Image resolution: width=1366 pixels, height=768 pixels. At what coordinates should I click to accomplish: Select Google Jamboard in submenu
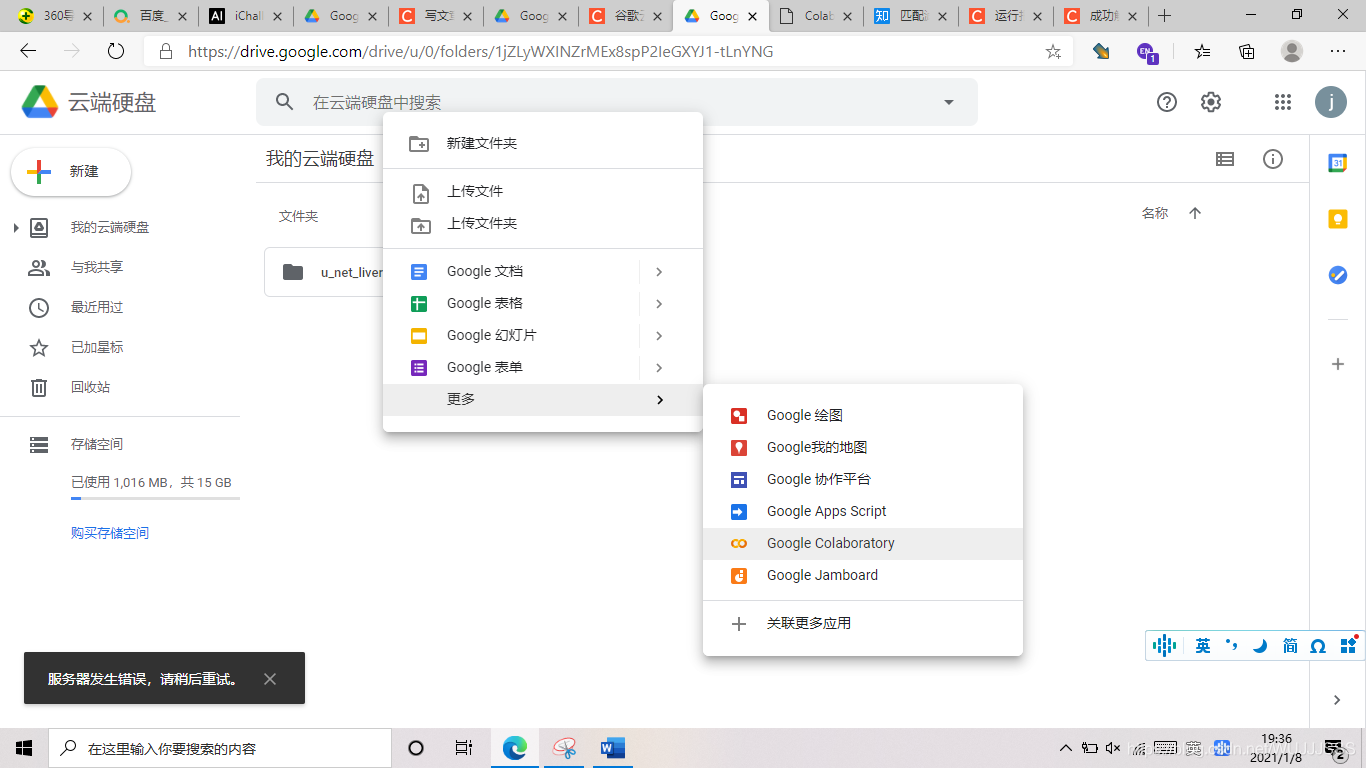(863, 575)
